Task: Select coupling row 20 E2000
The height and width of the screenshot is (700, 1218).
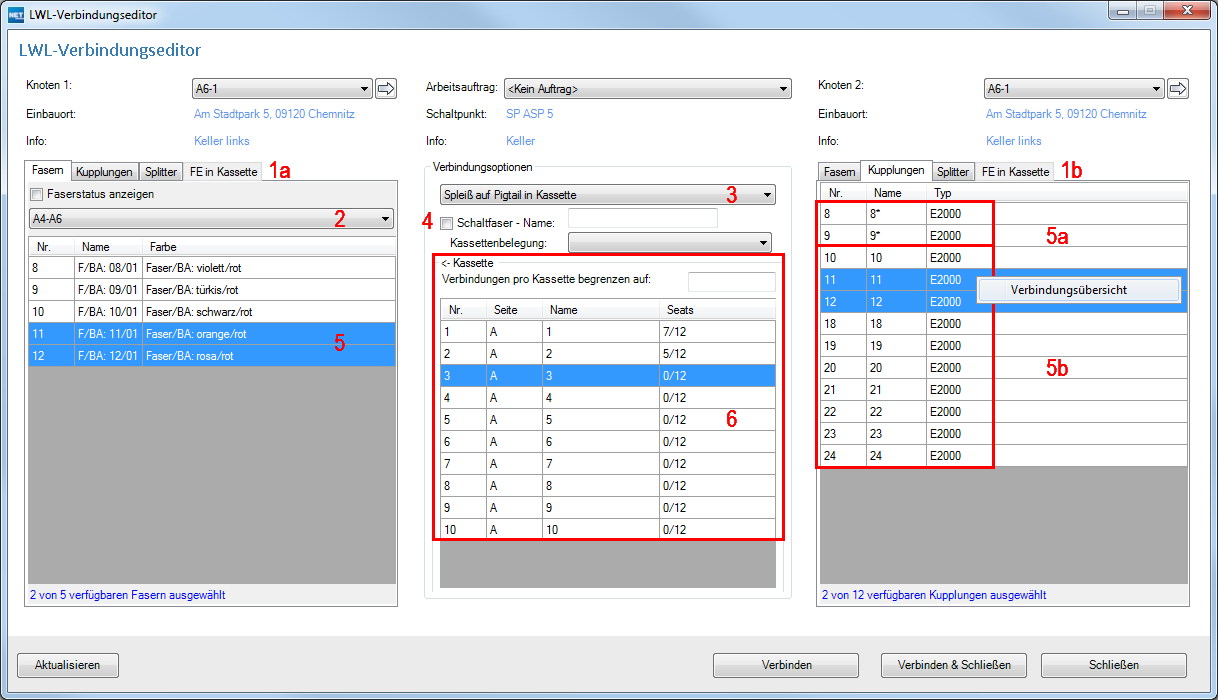Action: coord(1004,368)
